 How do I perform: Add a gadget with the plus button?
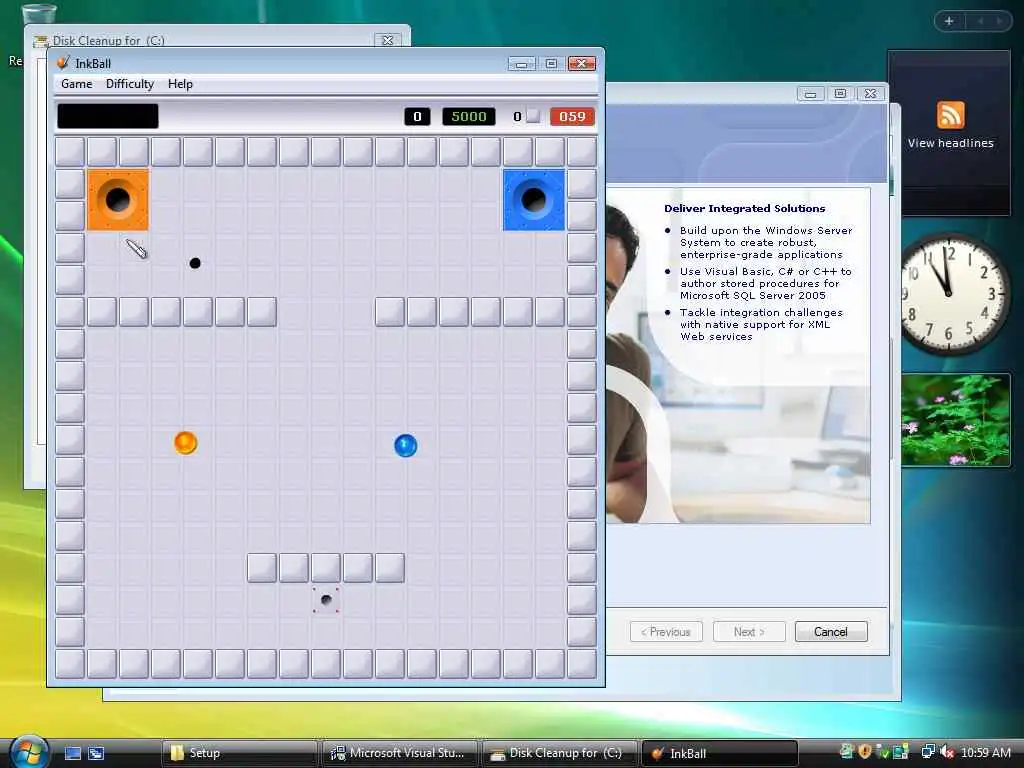pyautogui.click(x=949, y=21)
